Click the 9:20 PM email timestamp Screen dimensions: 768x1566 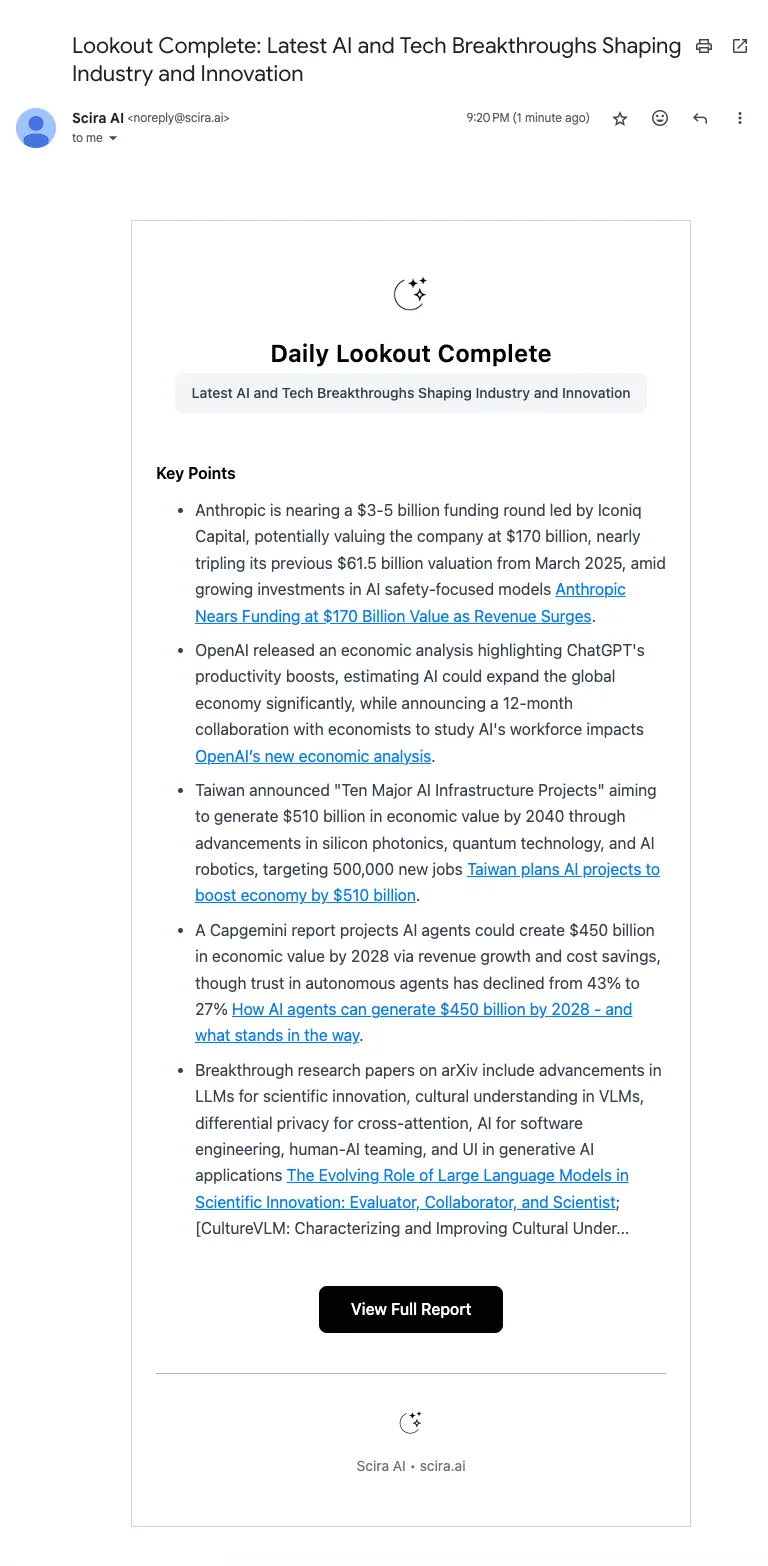527,118
